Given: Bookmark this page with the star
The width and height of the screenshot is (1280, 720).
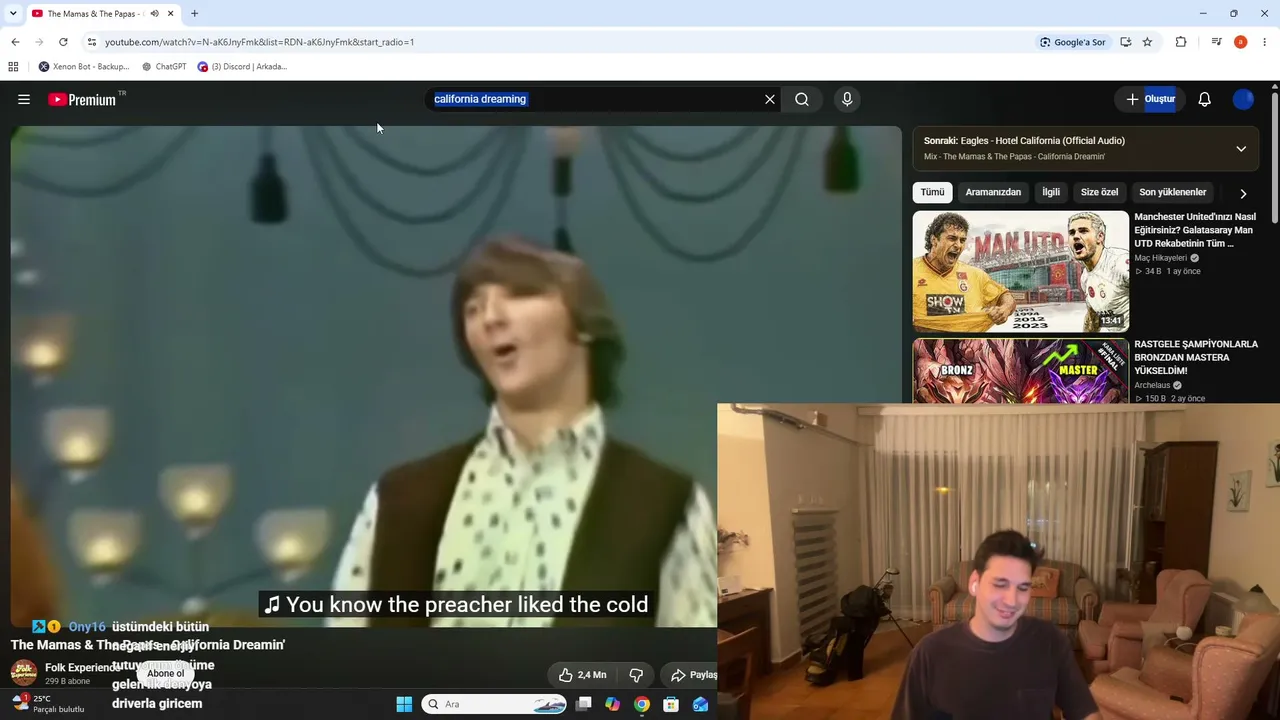Looking at the screenshot, I should 1147,42.
